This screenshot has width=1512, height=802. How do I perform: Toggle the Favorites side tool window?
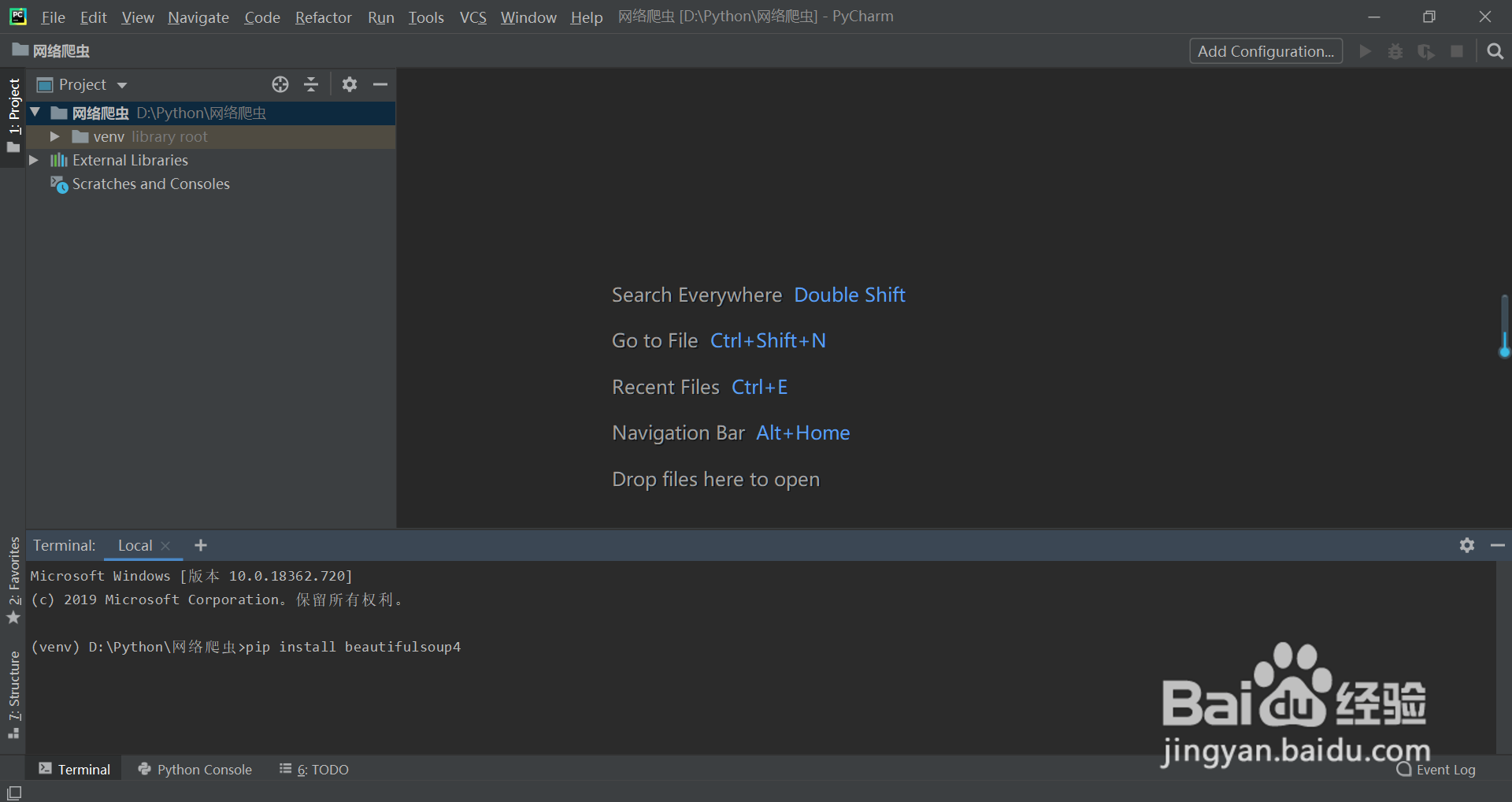pyautogui.click(x=14, y=579)
